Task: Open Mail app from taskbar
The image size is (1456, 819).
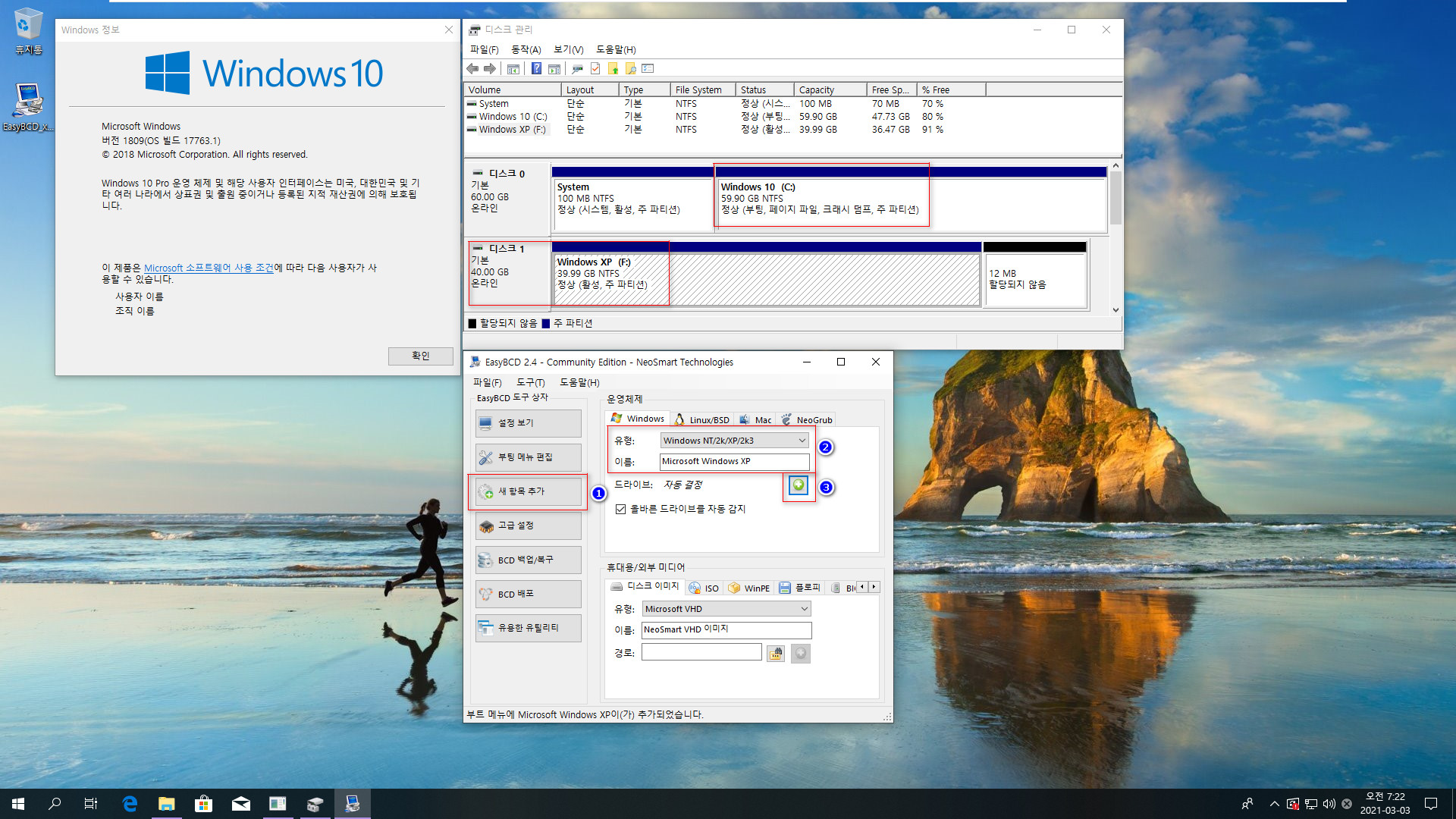Action: [x=240, y=804]
